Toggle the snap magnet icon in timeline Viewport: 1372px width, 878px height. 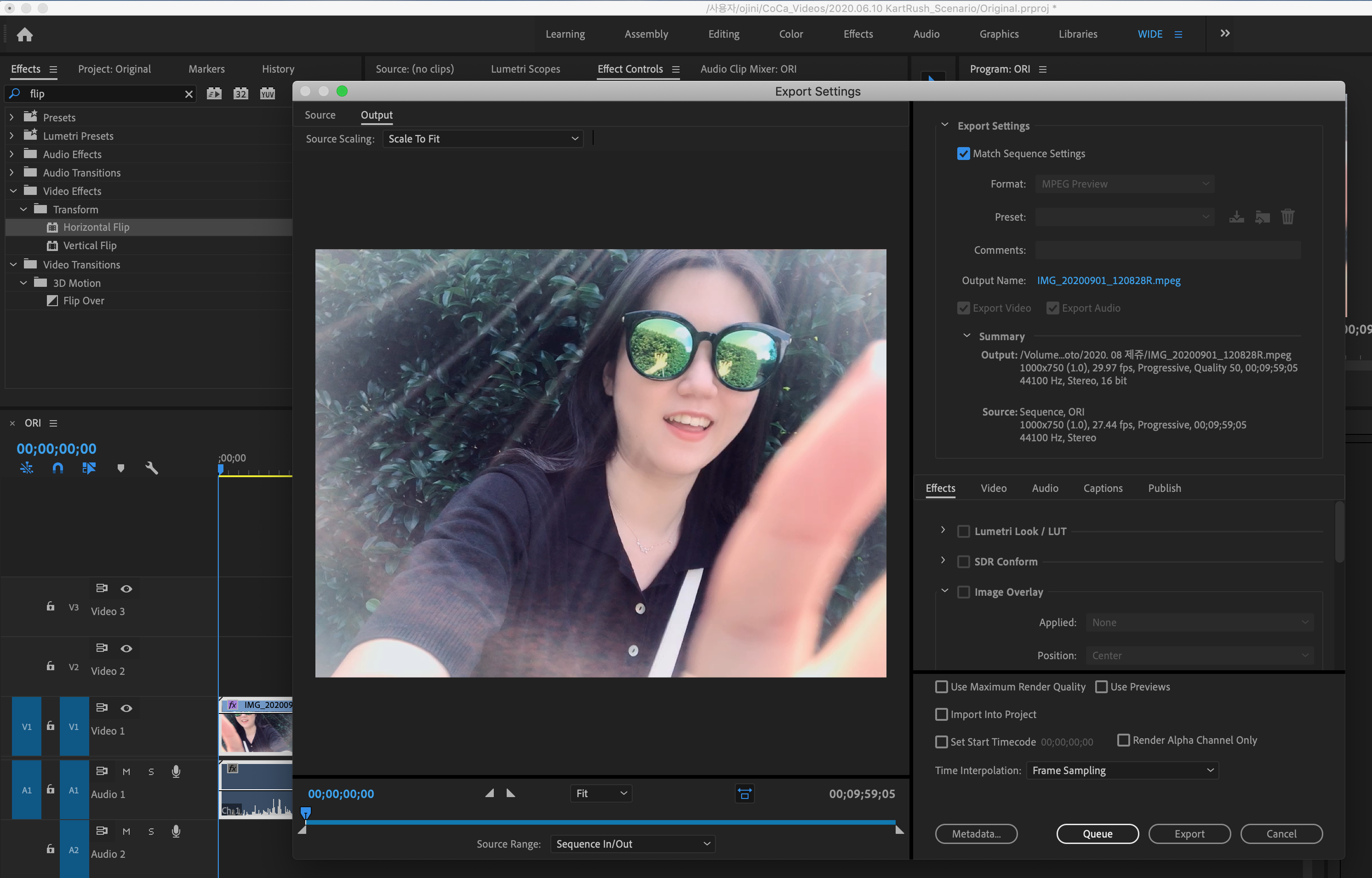tap(57, 468)
